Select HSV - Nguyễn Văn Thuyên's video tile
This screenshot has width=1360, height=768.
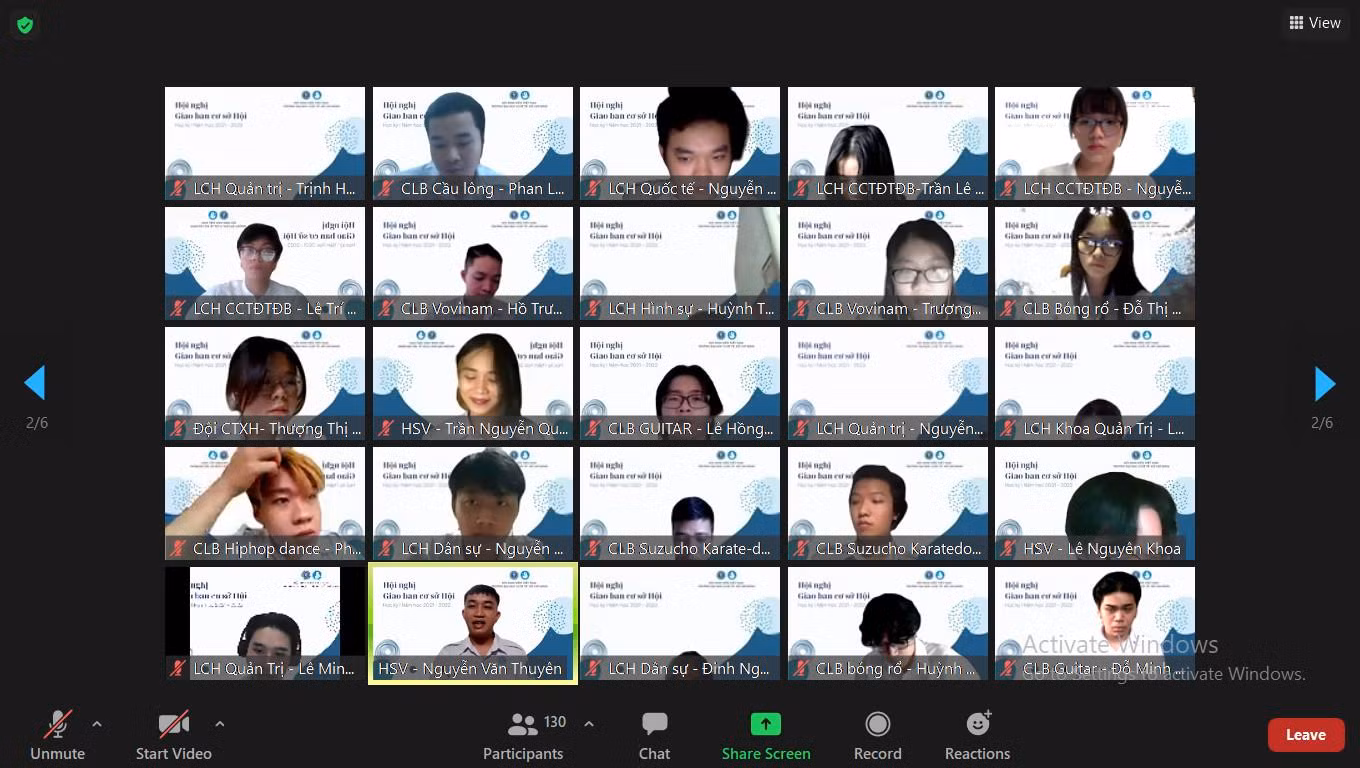click(x=473, y=624)
